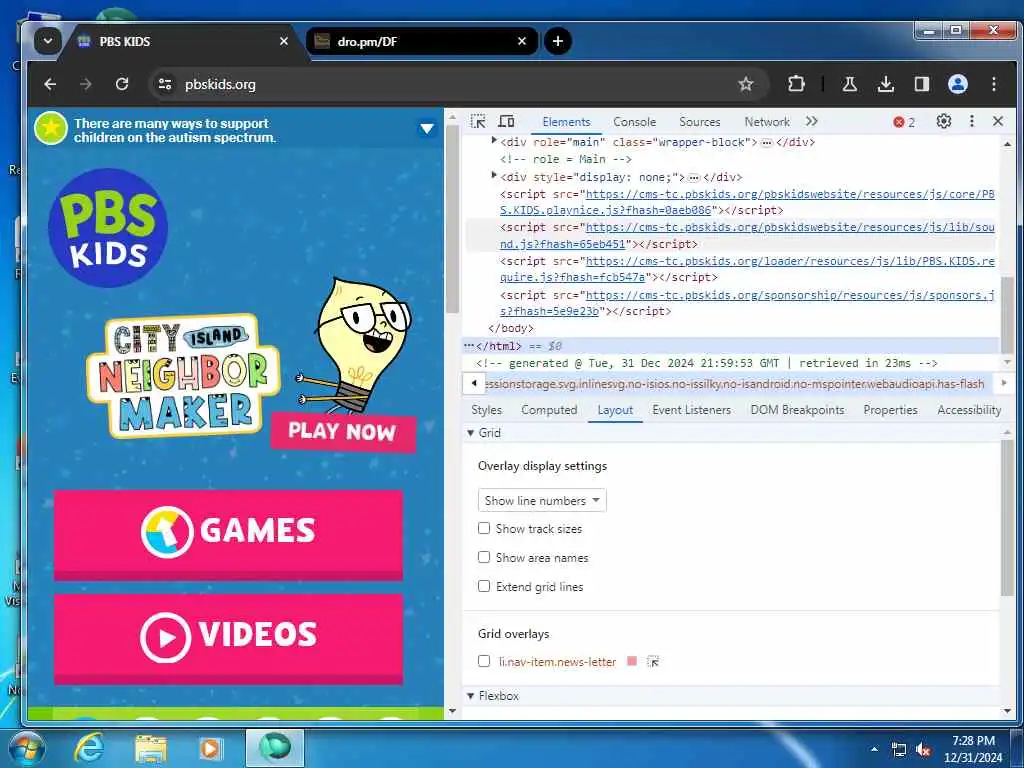Open the Properties pane
The height and width of the screenshot is (768, 1024).
point(890,410)
